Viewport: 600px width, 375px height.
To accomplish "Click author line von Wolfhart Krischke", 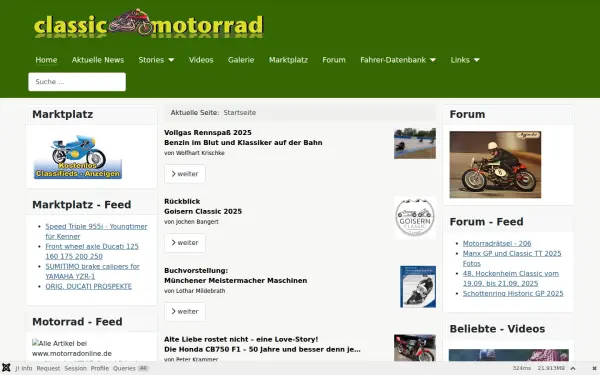I will tap(194, 153).
